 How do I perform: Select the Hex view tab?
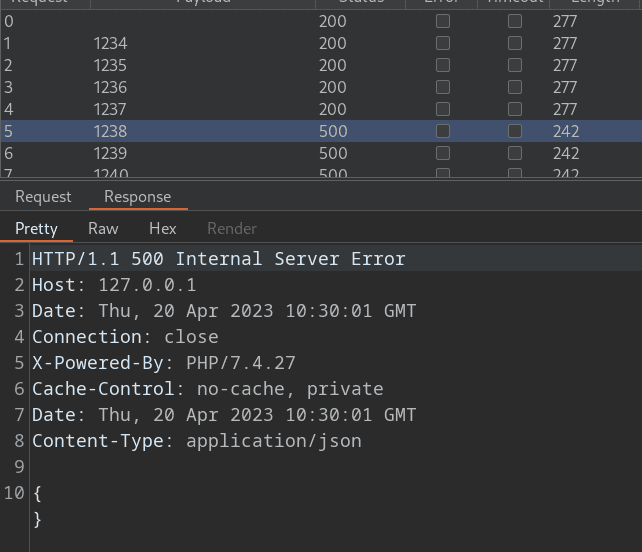coord(163,229)
